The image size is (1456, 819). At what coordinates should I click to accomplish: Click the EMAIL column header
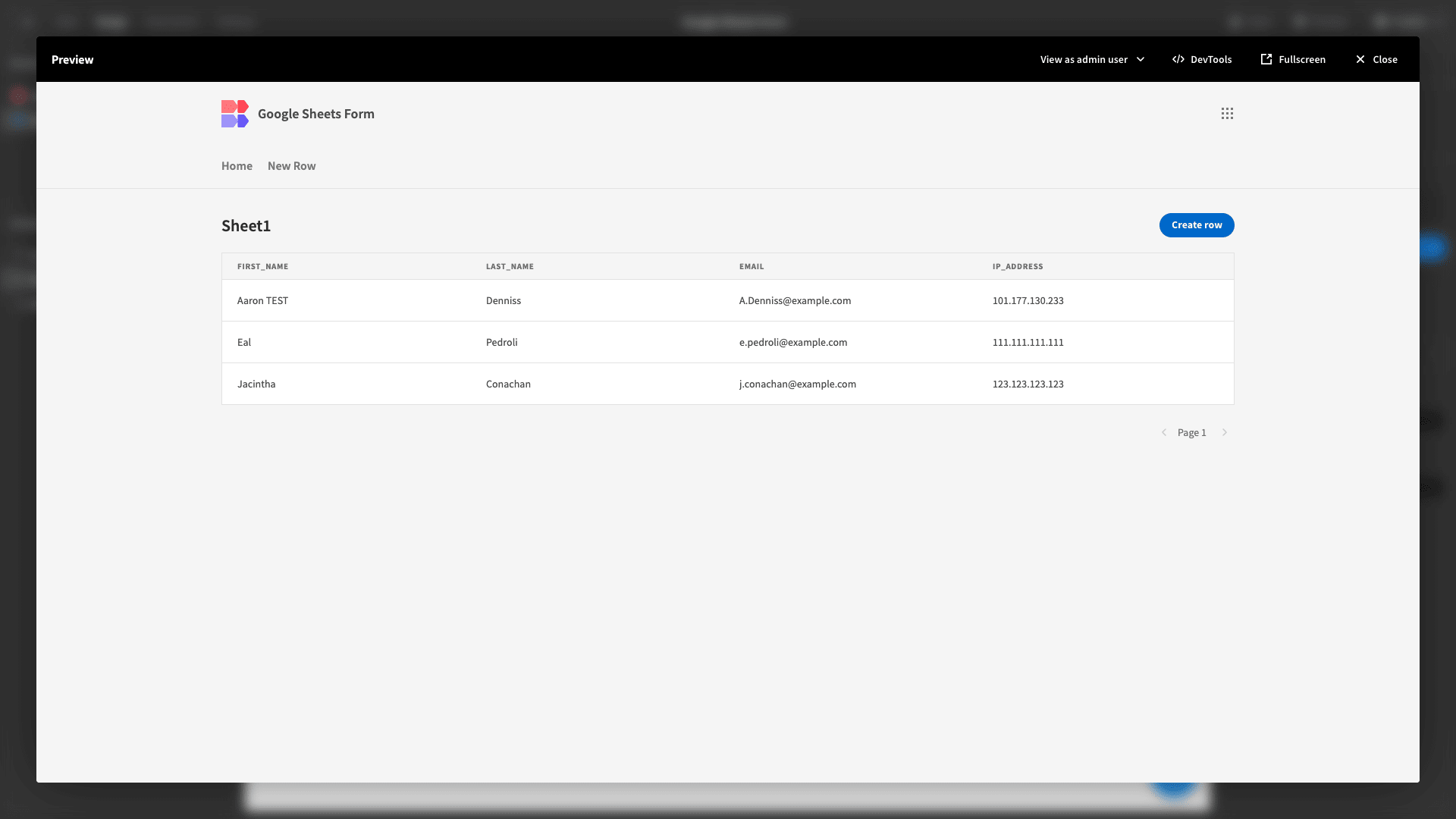click(751, 266)
